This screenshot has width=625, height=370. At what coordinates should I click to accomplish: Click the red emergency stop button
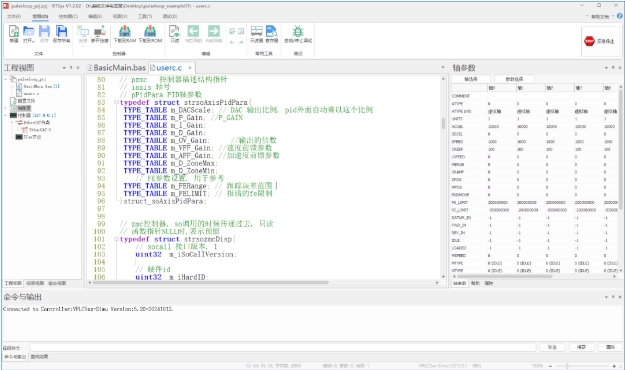[599, 41]
